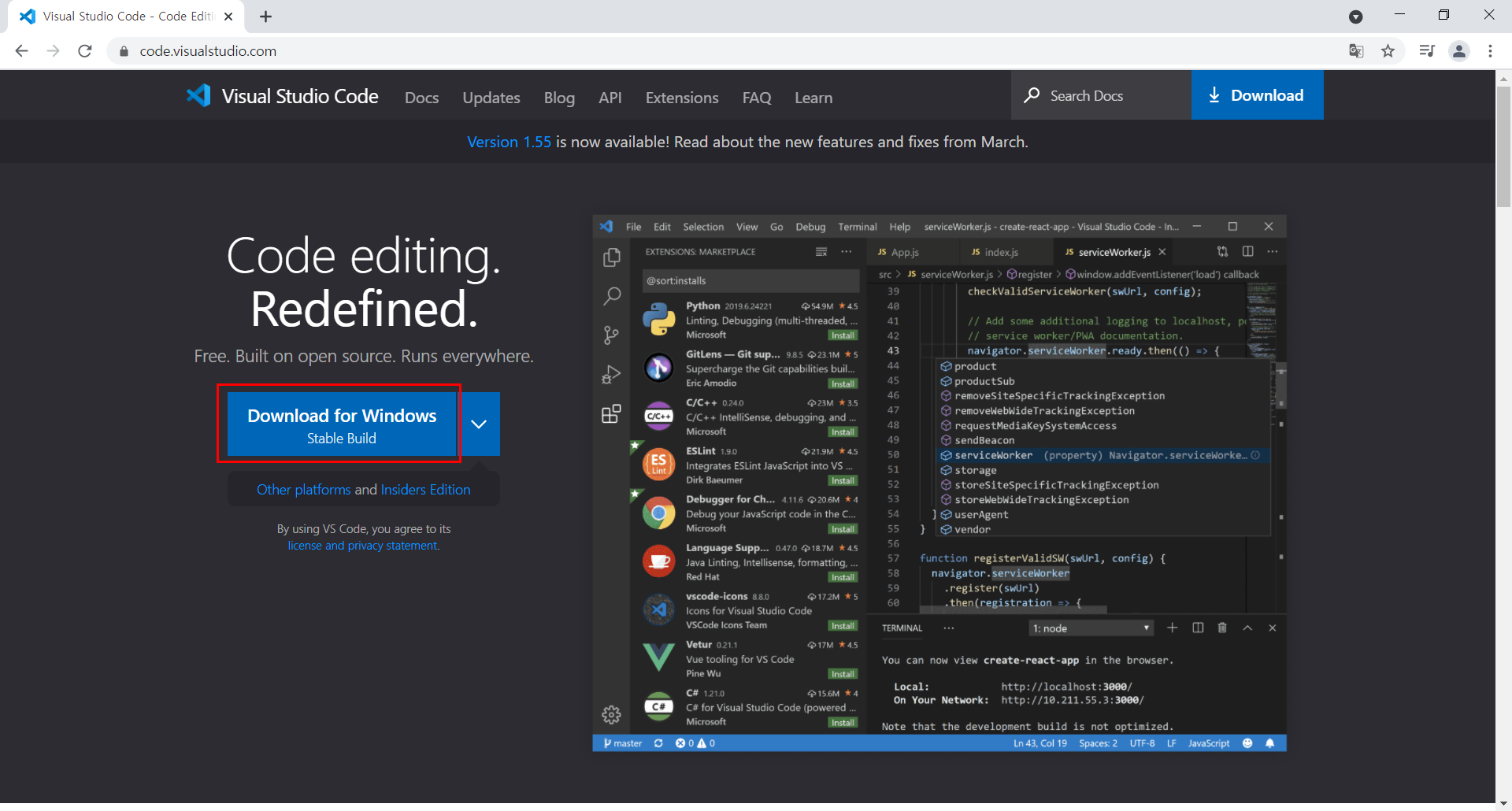1512x811 pixels.
Task: Click the browser forward arrow
Action: click(54, 51)
